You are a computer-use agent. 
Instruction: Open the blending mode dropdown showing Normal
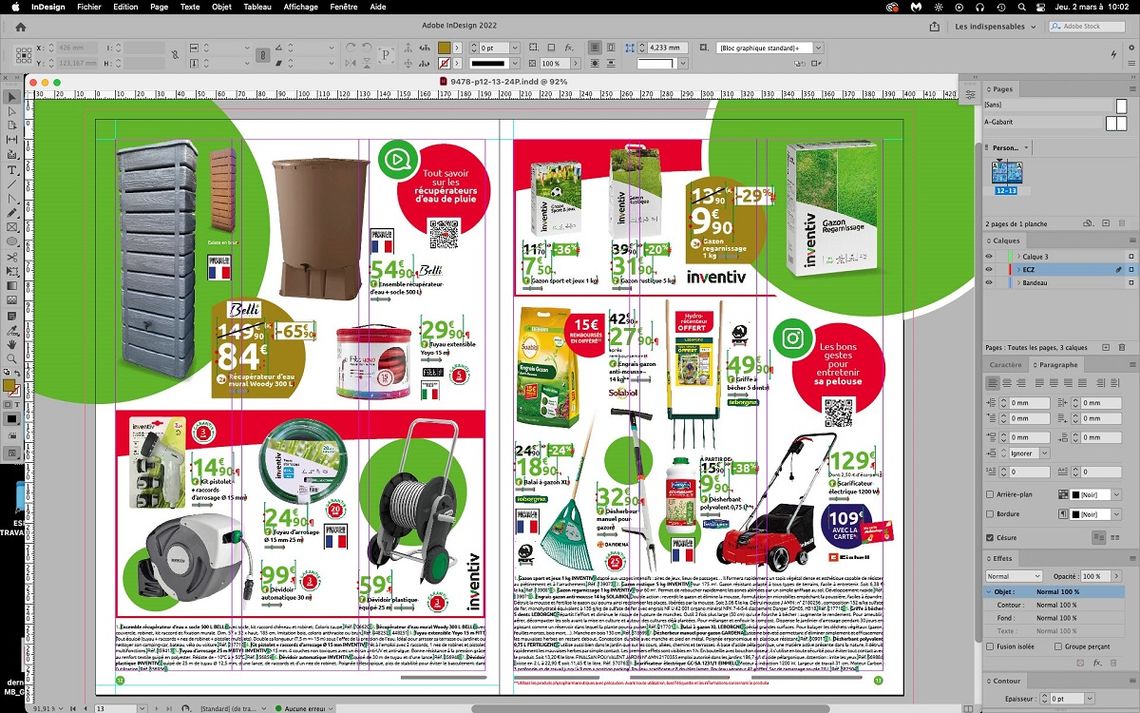(x=1012, y=576)
